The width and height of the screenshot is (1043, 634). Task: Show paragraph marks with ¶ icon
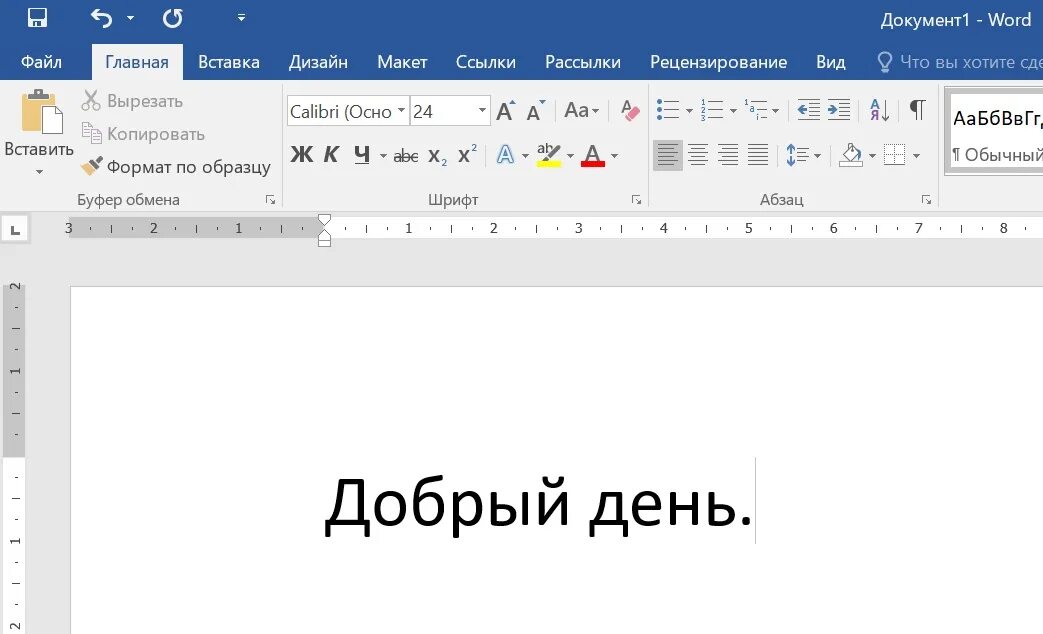[916, 110]
